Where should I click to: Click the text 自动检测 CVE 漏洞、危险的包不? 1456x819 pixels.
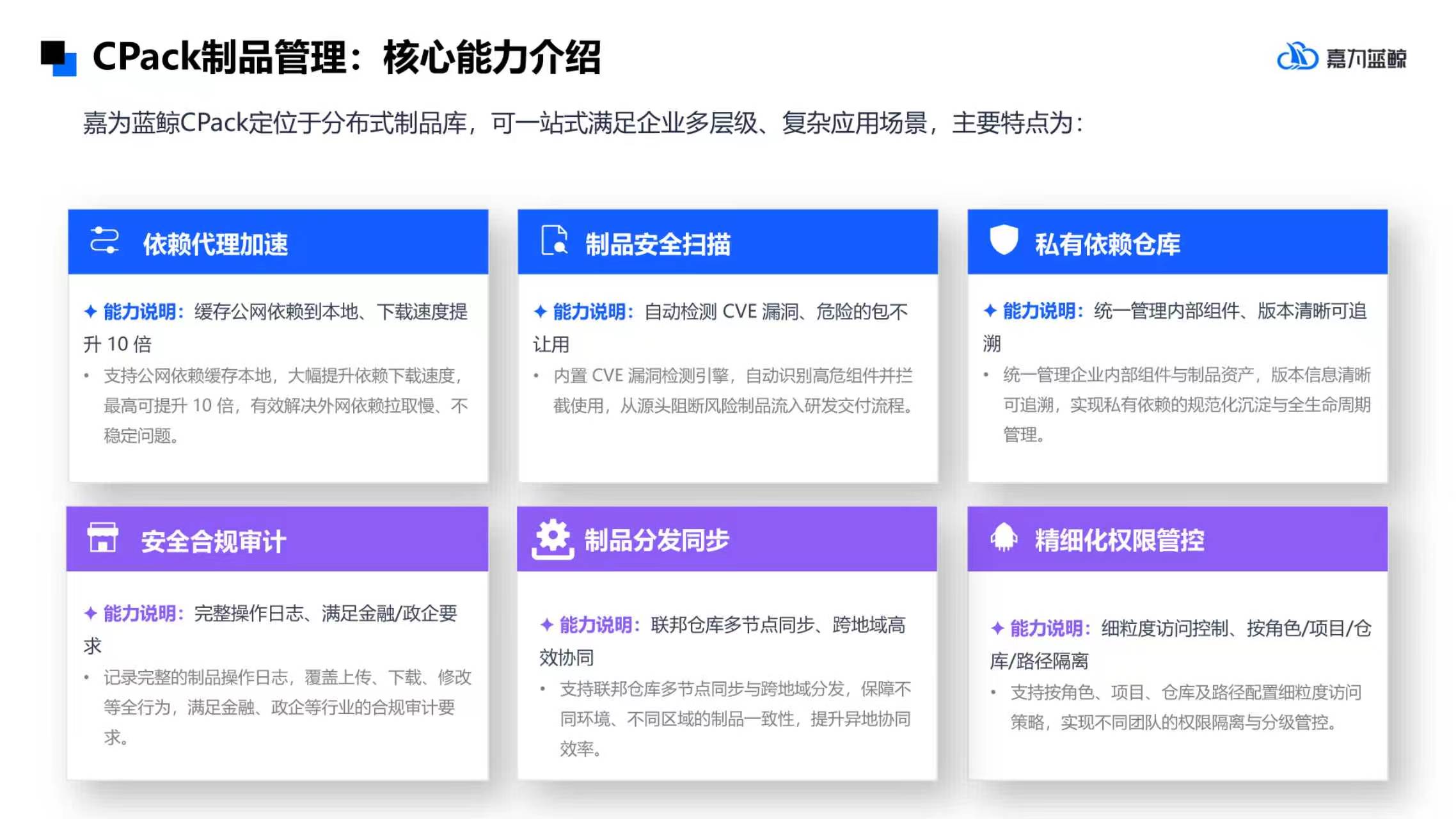click(776, 312)
